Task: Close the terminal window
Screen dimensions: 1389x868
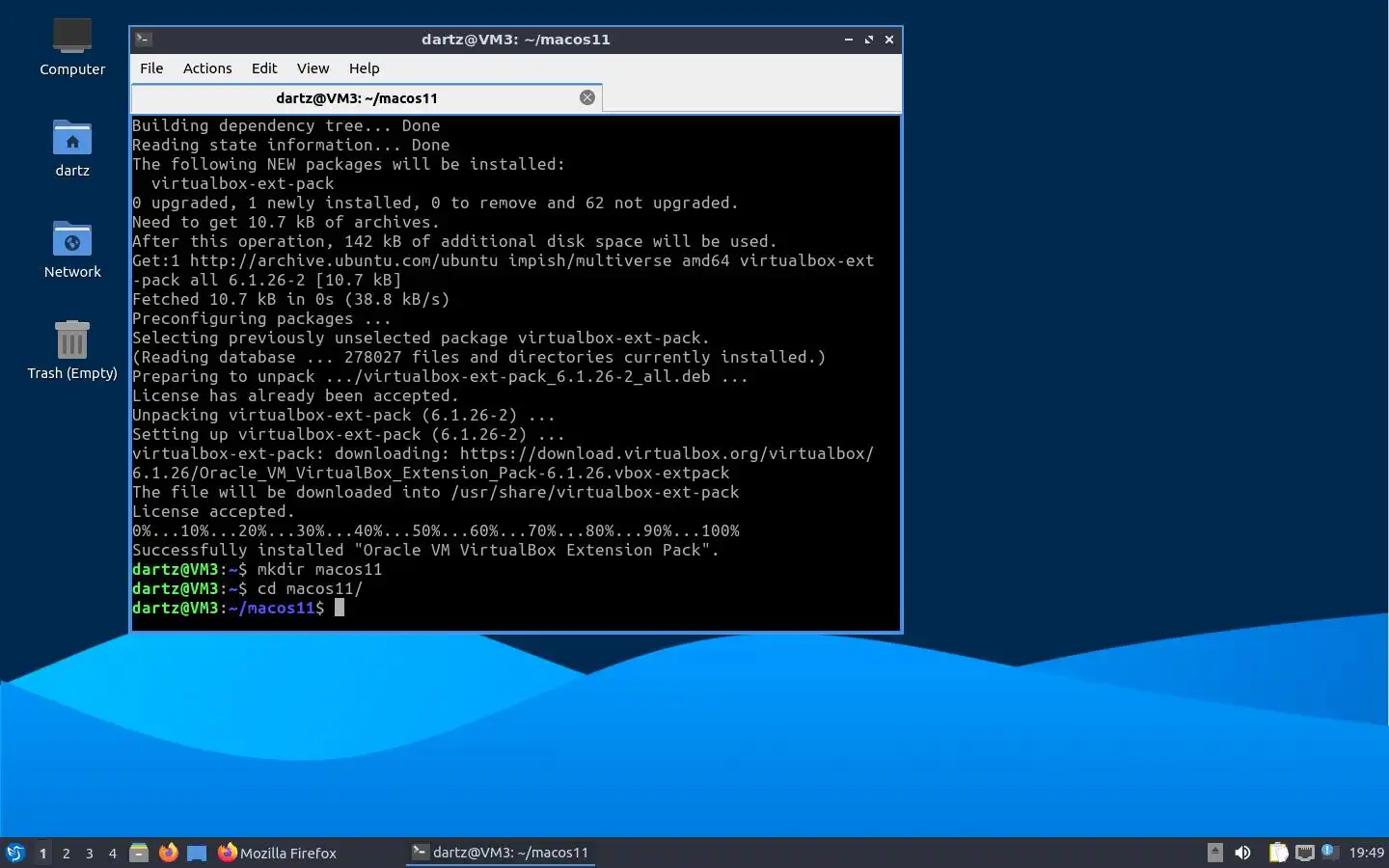Action: coord(889,40)
